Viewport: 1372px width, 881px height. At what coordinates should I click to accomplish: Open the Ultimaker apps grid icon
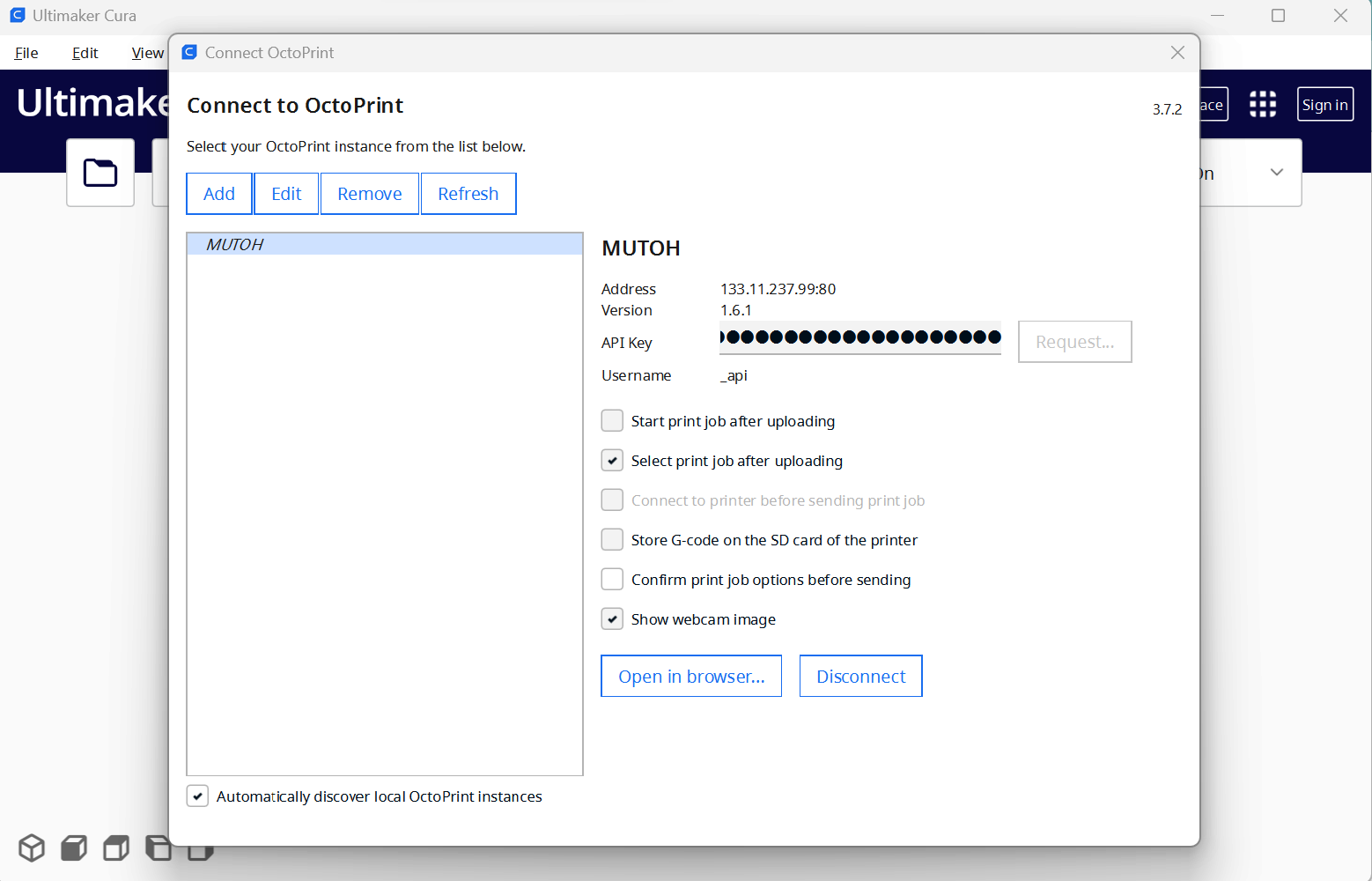pyautogui.click(x=1263, y=104)
